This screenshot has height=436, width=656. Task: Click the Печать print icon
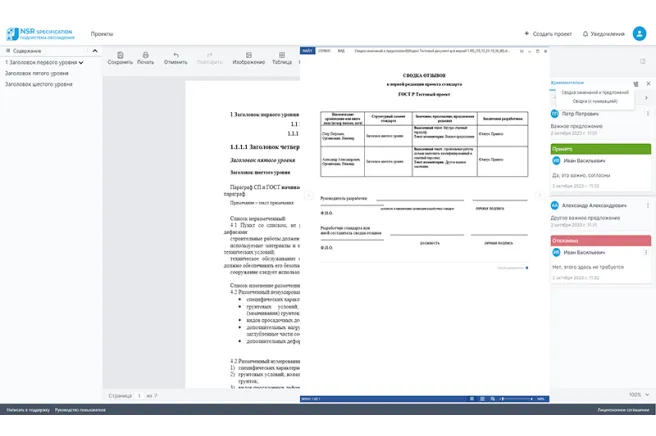pyautogui.click(x=146, y=55)
